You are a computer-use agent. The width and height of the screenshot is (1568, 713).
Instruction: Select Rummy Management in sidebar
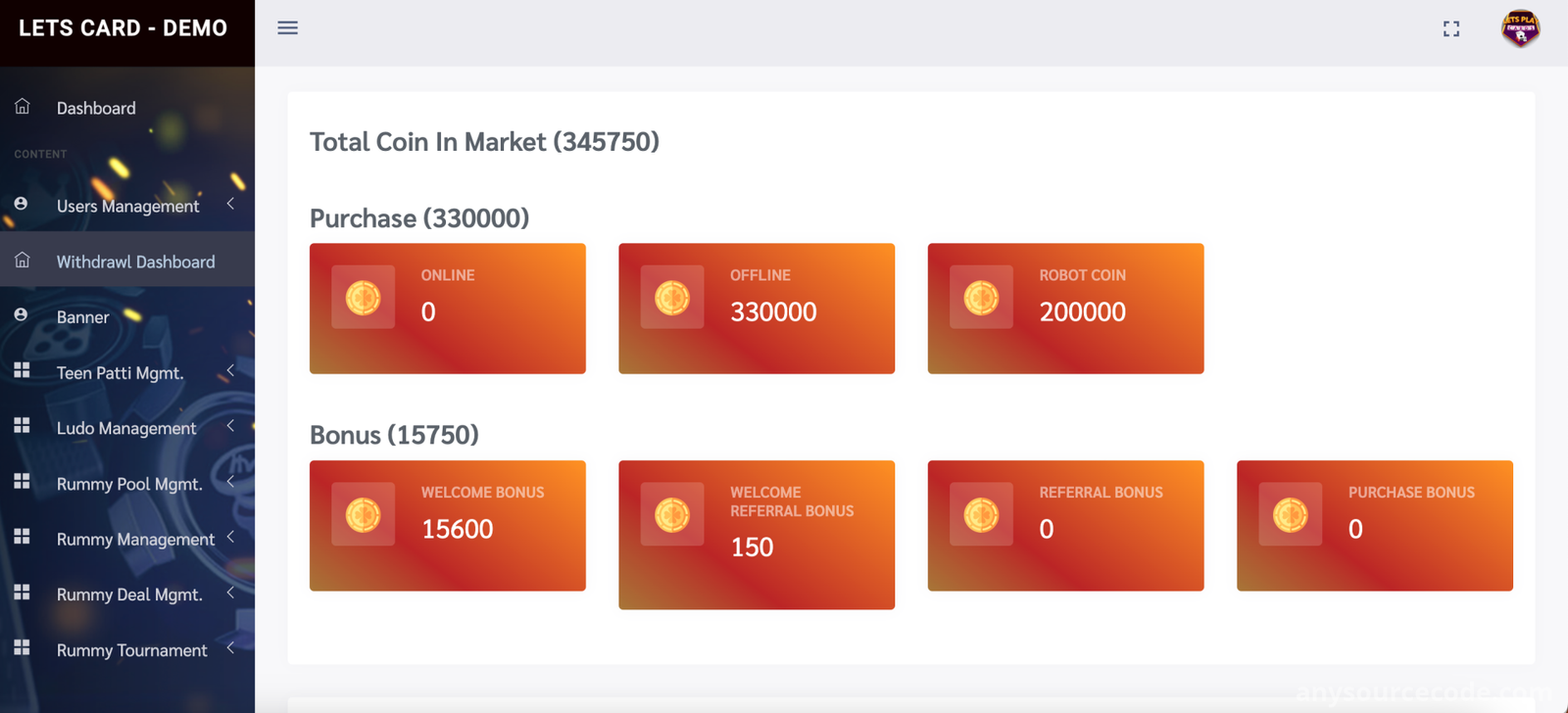[127, 538]
